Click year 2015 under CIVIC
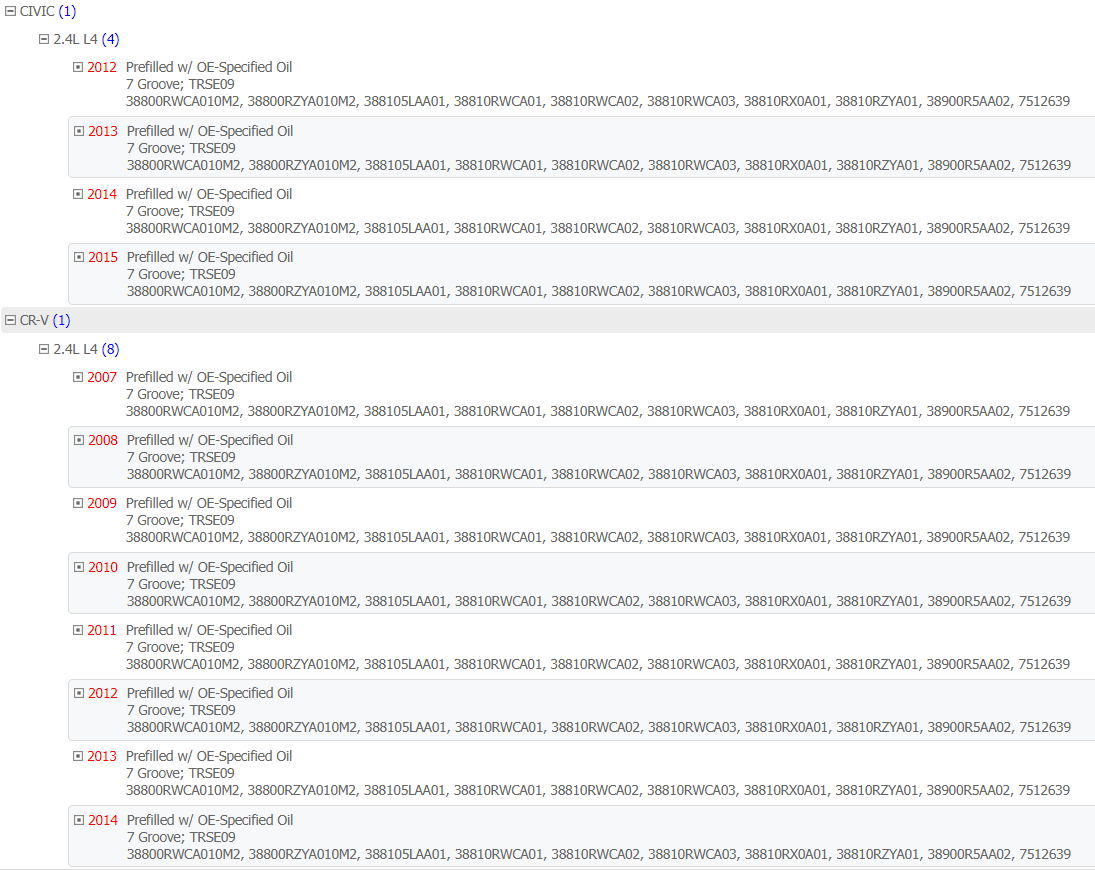The height and width of the screenshot is (870, 1095). (103, 257)
